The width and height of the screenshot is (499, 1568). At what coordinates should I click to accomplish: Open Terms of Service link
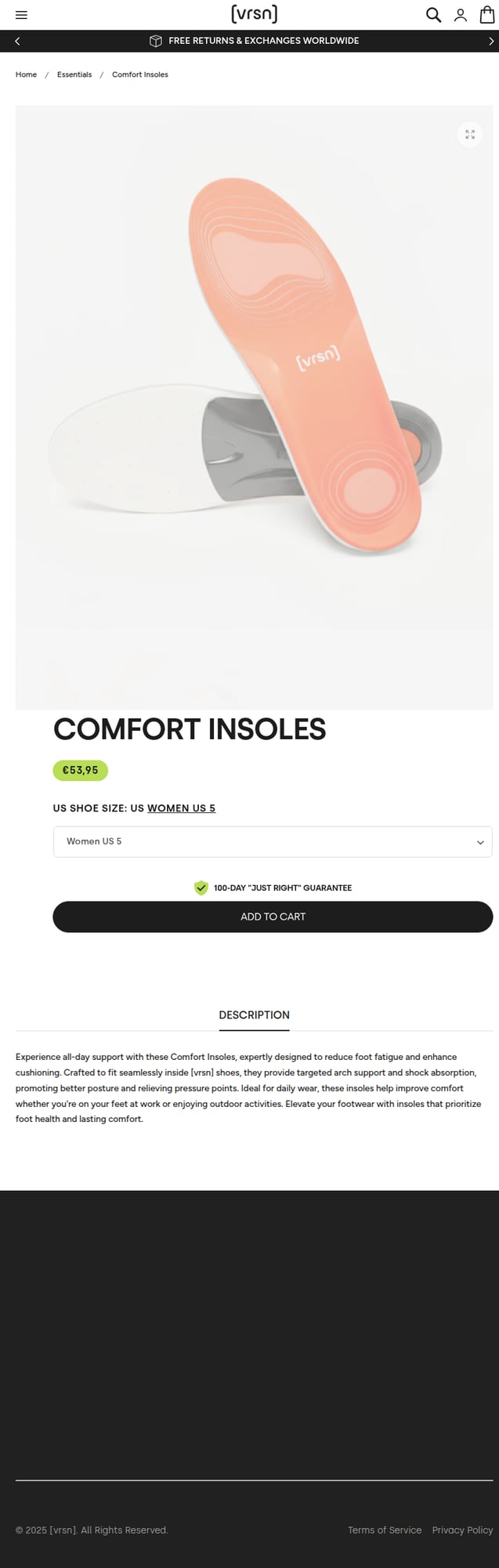point(384,1530)
